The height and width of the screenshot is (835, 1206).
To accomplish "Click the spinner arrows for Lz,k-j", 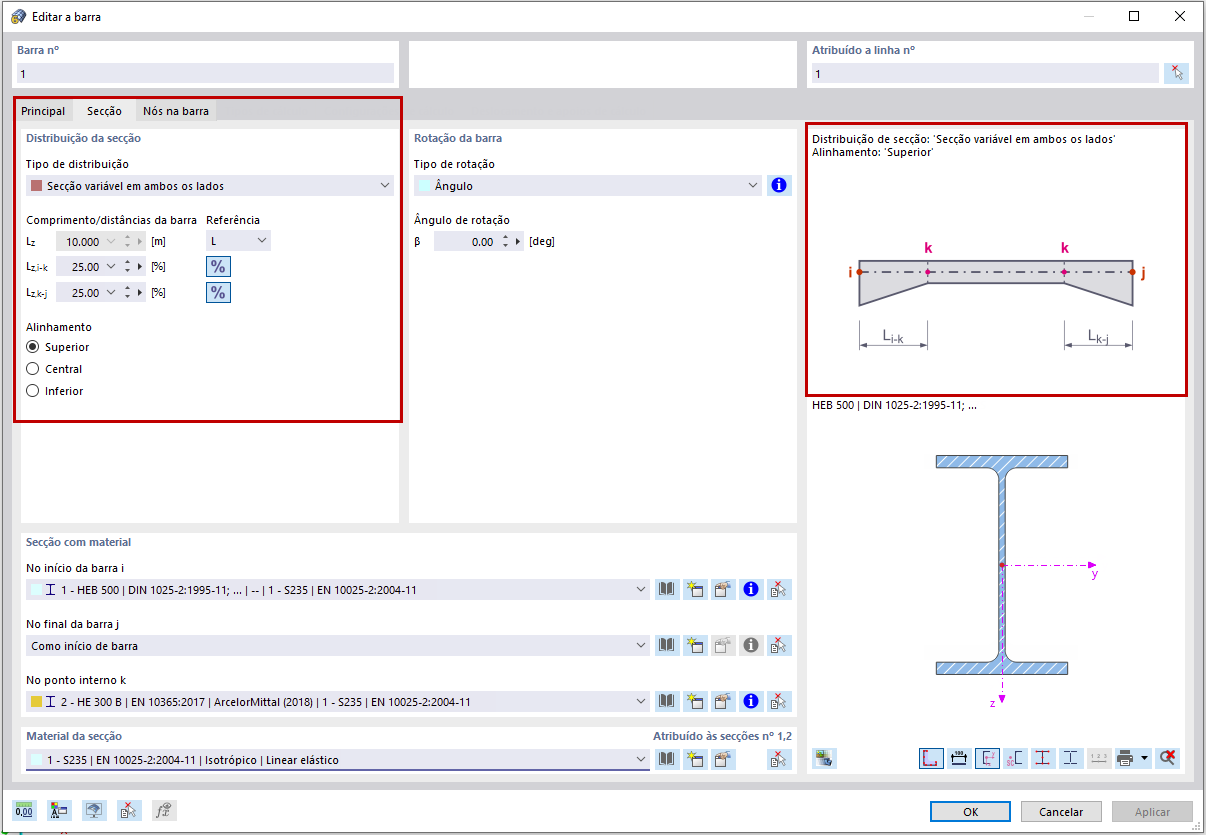I will (127, 293).
